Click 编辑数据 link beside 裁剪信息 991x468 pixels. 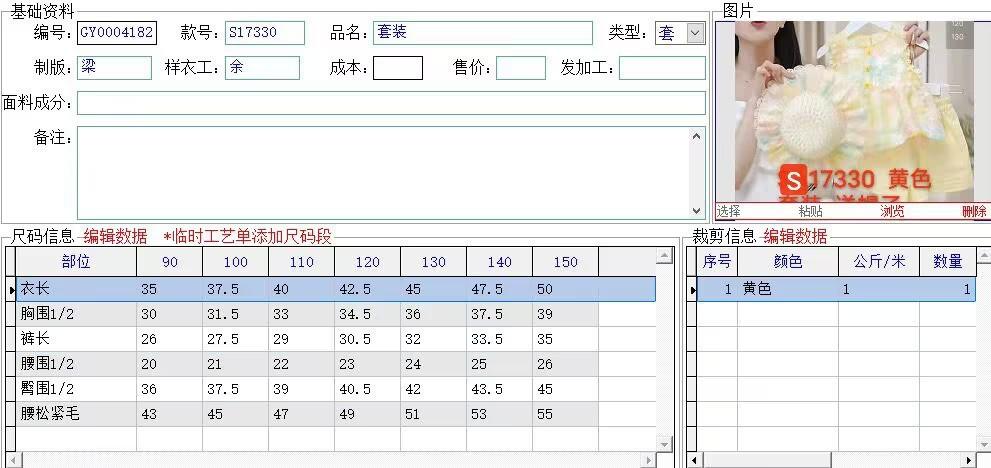(795, 237)
